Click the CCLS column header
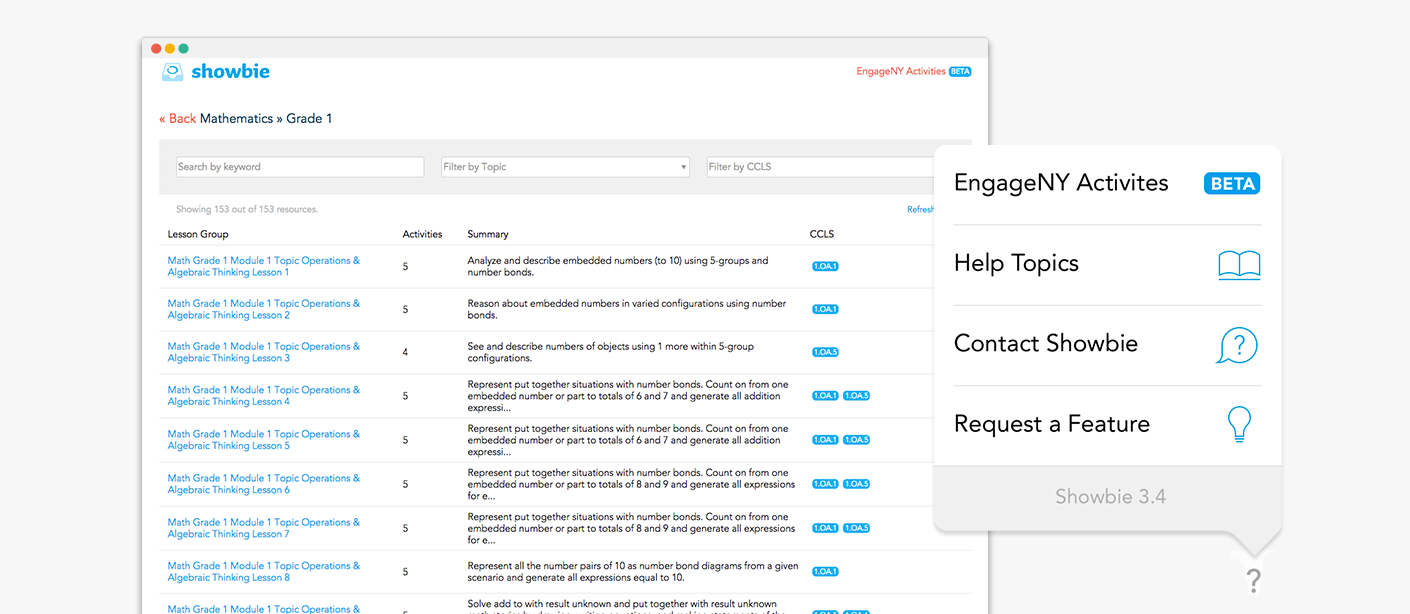 click(x=822, y=234)
